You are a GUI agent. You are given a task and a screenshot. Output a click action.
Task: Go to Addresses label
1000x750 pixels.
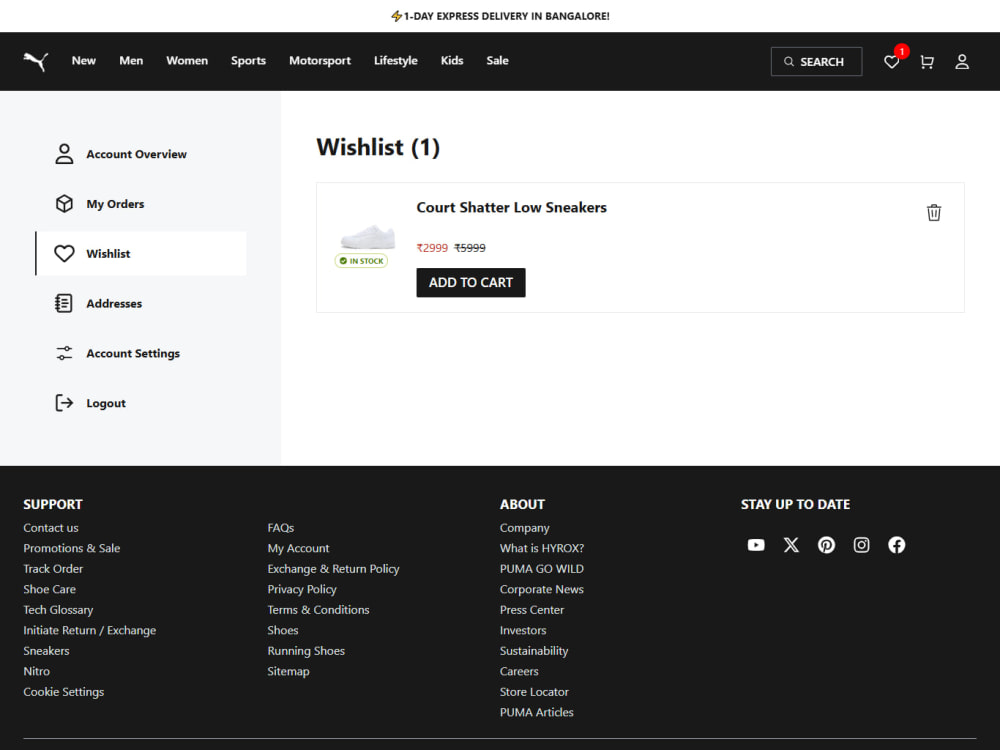(x=114, y=304)
